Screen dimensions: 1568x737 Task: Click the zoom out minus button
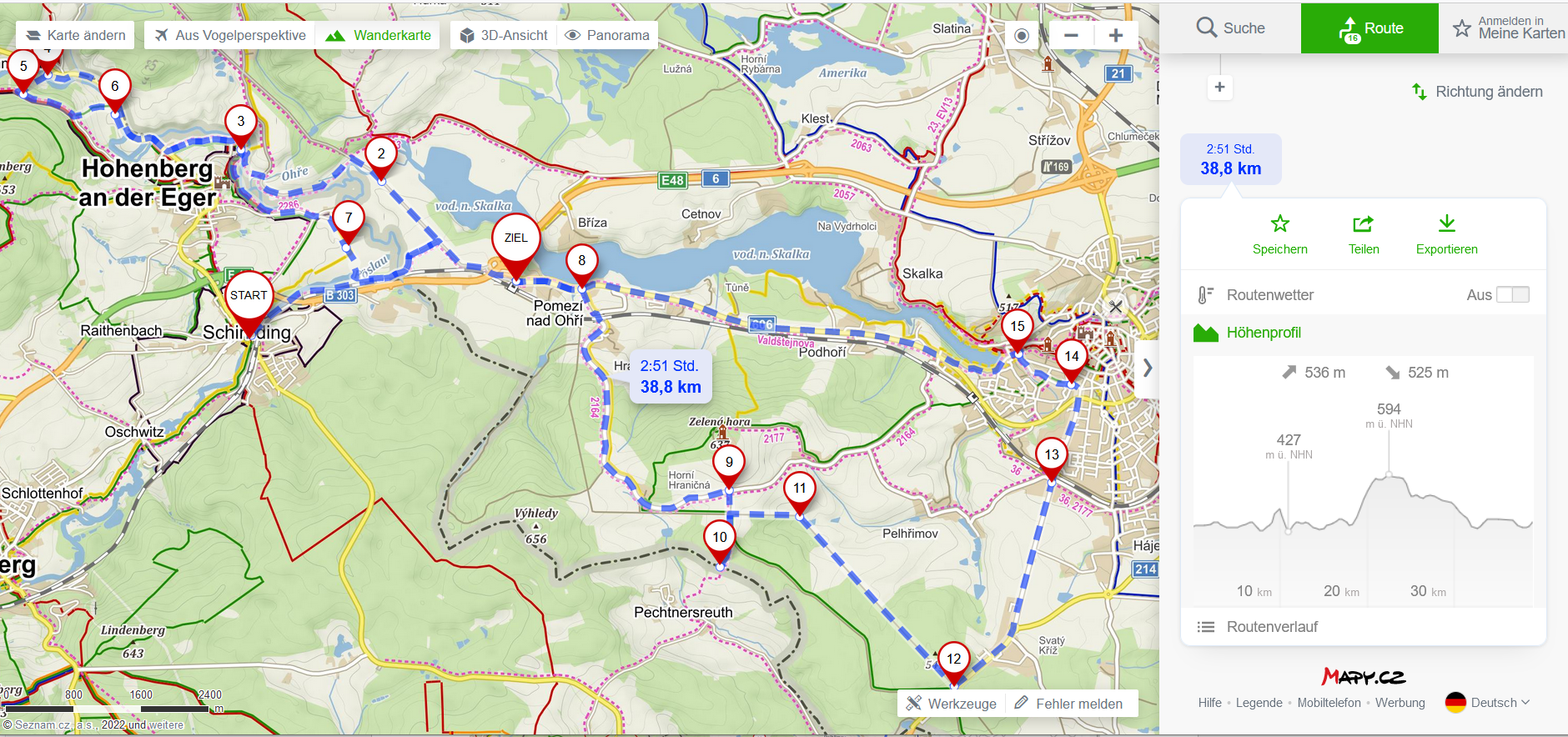1071,35
